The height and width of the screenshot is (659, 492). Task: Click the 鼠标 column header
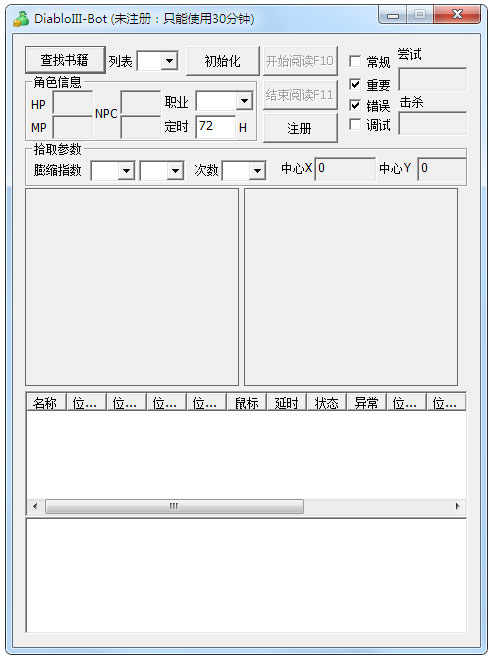point(247,403)
